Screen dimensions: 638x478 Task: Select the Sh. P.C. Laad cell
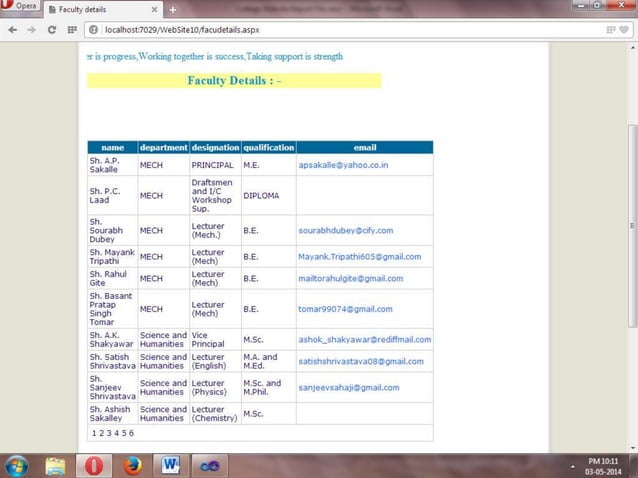(113, 196)
